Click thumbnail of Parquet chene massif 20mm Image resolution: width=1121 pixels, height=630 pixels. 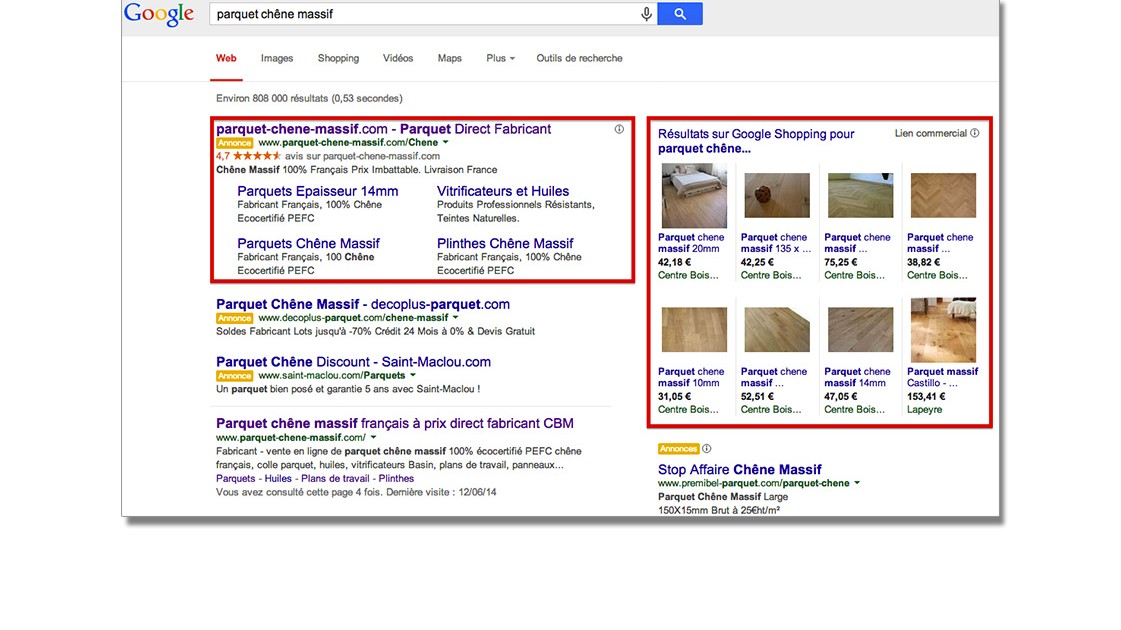coord(693,195)
